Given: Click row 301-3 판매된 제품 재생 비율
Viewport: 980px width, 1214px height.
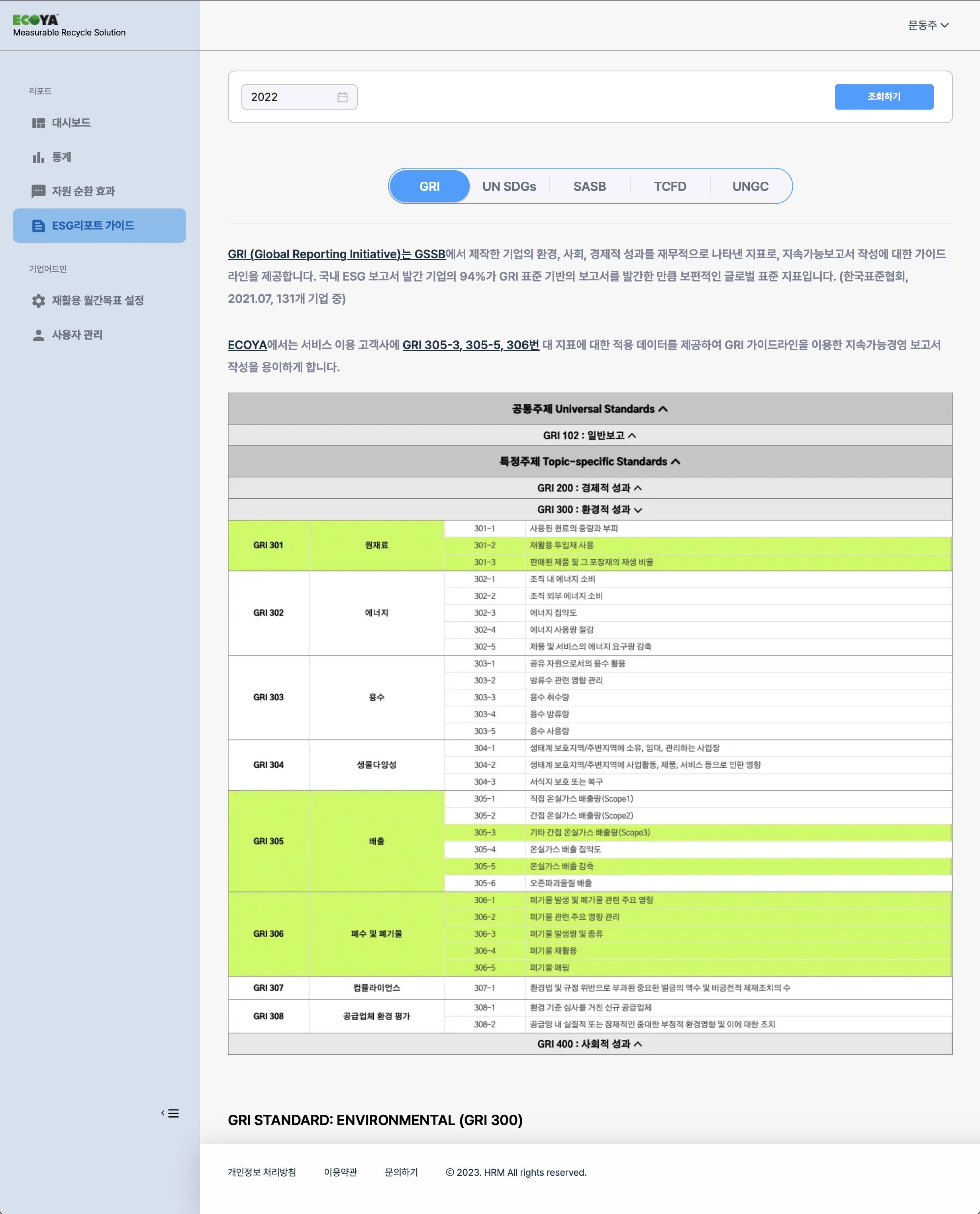Looking at the screenshot, I should pos(698,562).
